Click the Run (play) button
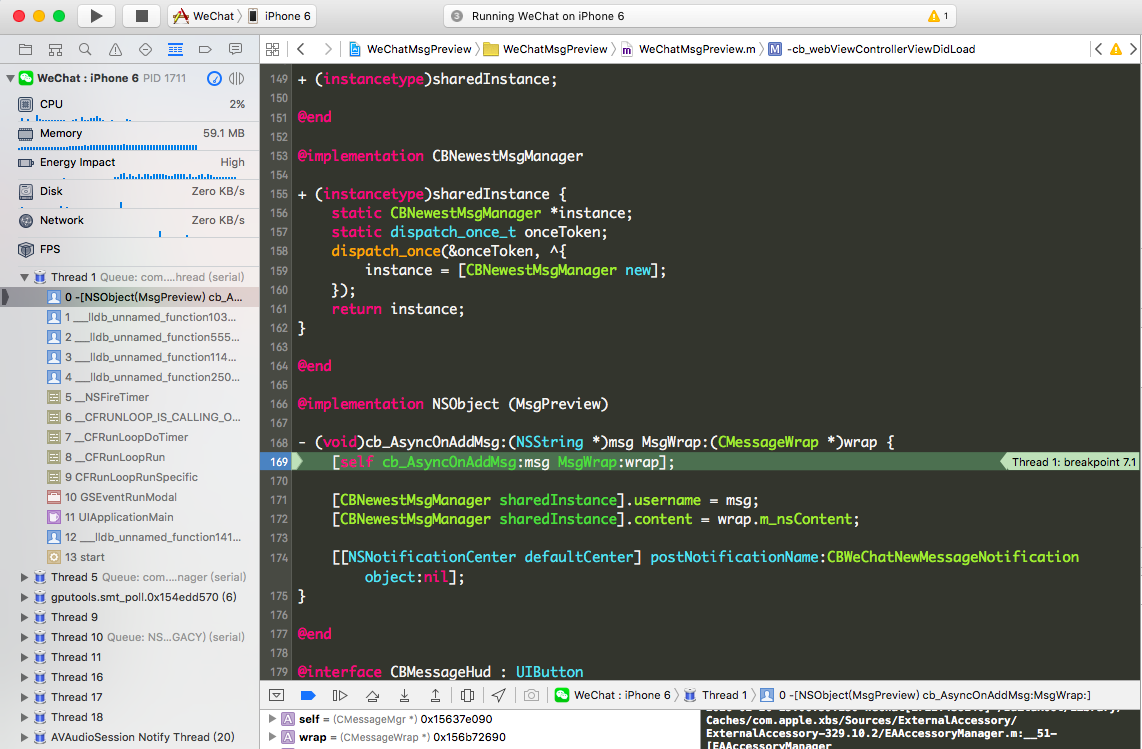Screen dimensions: 1142x749 [x=96, y=16]
